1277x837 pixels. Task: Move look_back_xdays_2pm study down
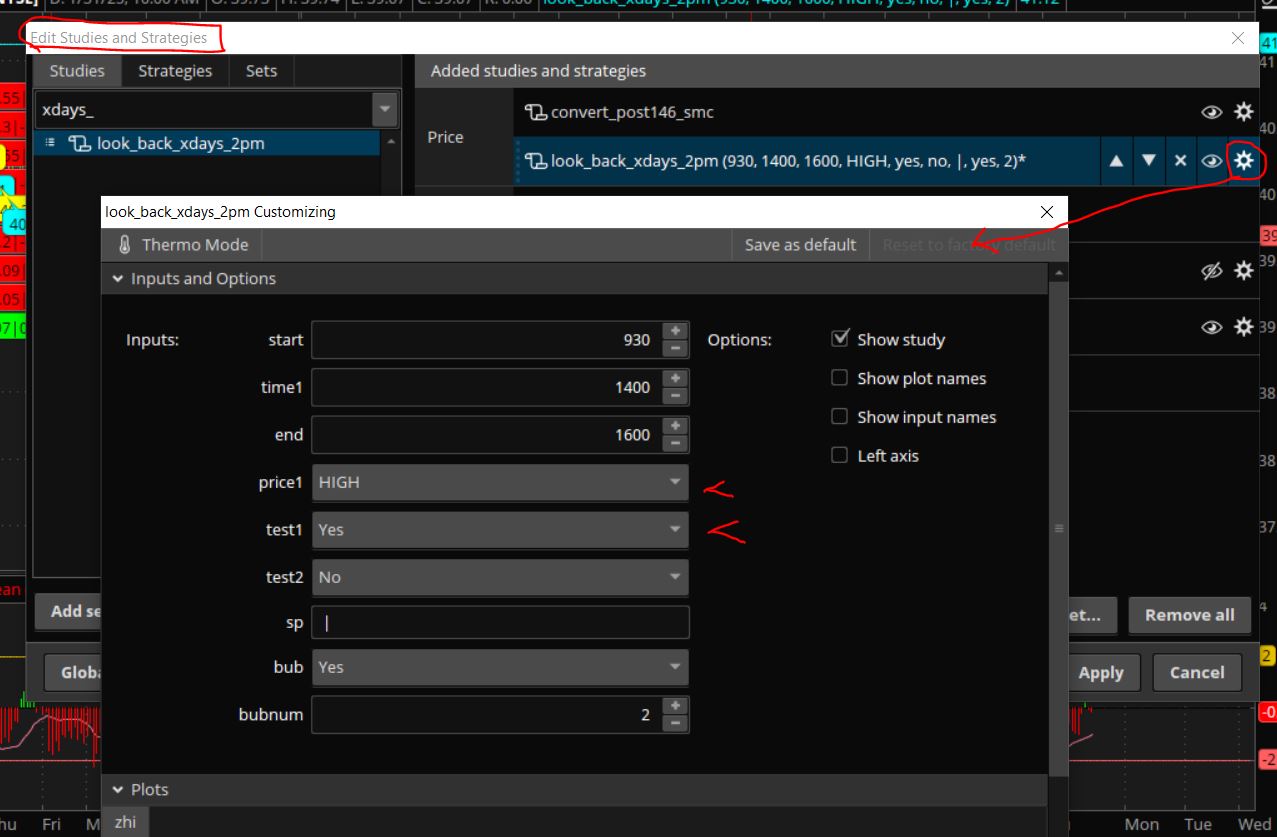[x=1149, y=161]
